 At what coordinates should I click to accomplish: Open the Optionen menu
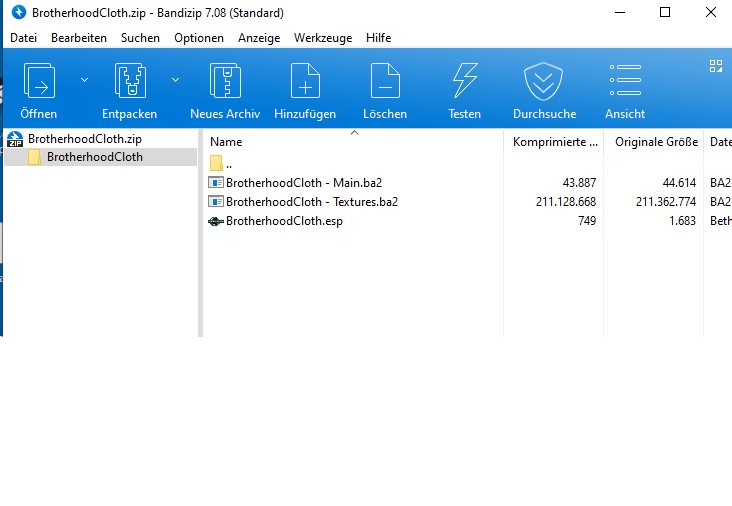pyautogui.click(x=199, y=37)
